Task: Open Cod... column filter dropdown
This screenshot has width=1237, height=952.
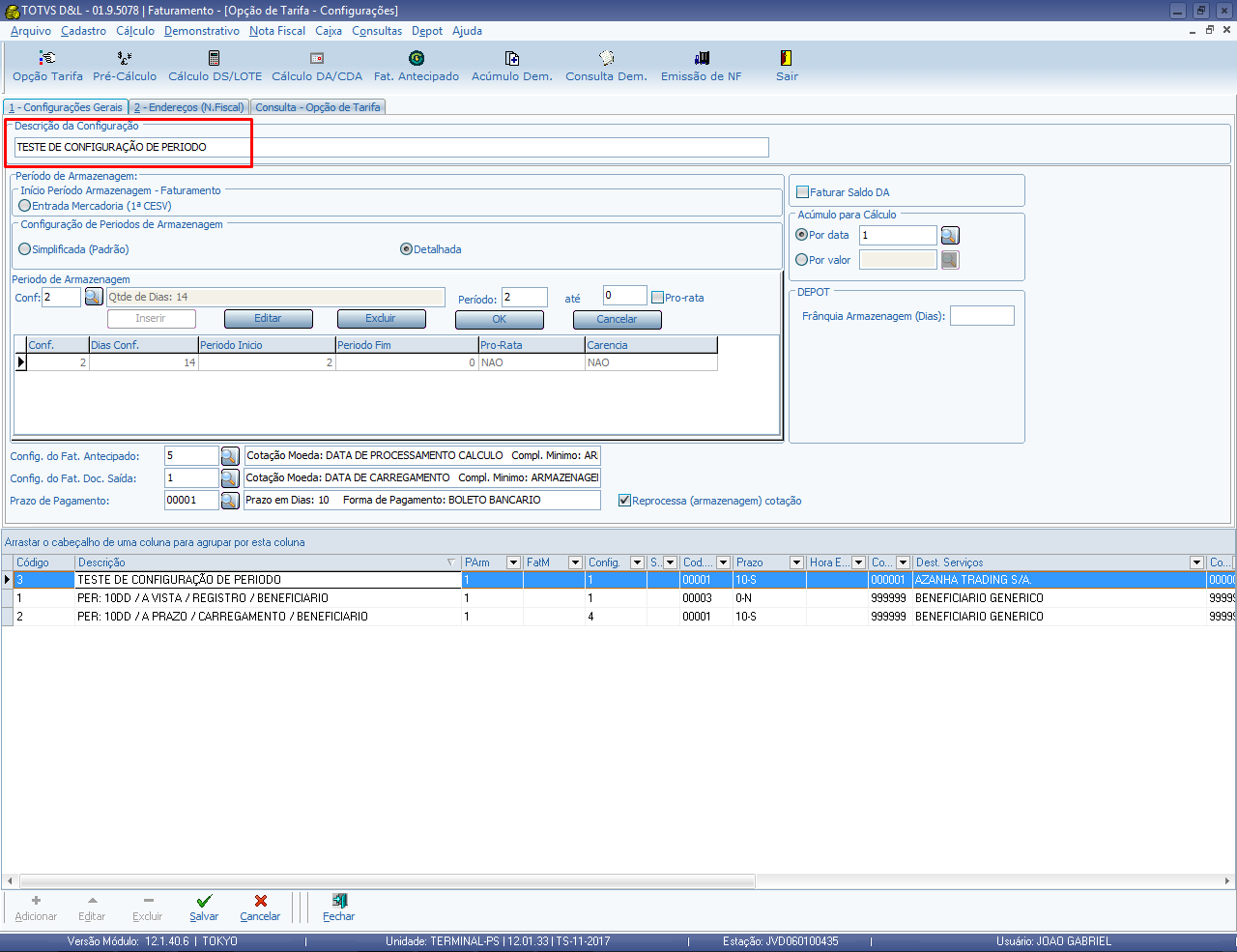Action: [723, 563]
